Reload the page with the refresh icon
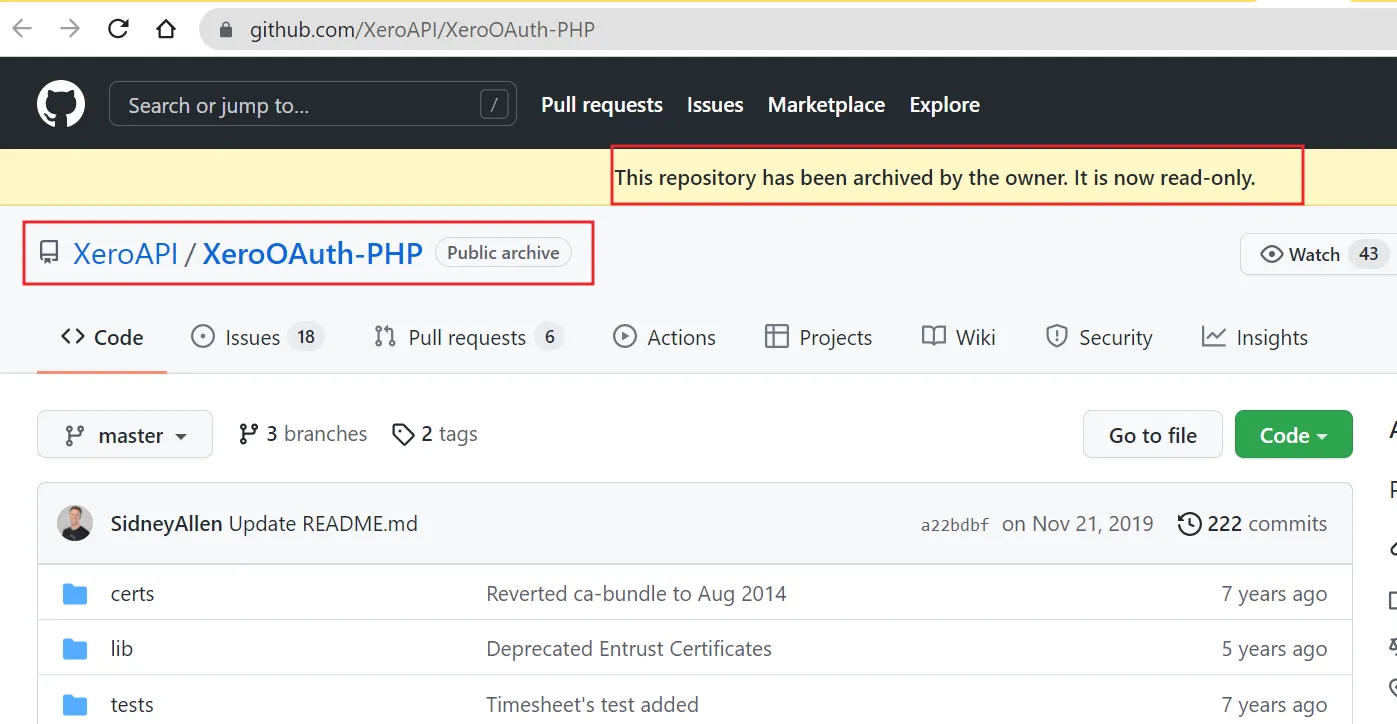The width and height of the screenshot is (1397, 724). [118, 29]
